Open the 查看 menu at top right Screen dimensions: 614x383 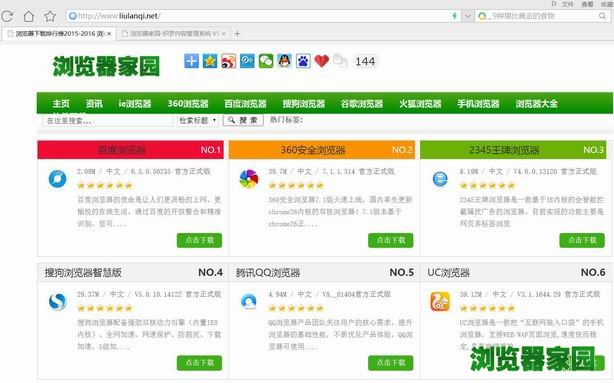click(587, 4)
